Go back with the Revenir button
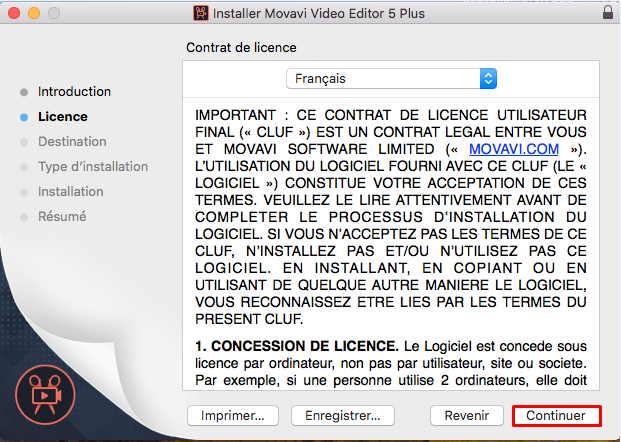 coord(467,415)
